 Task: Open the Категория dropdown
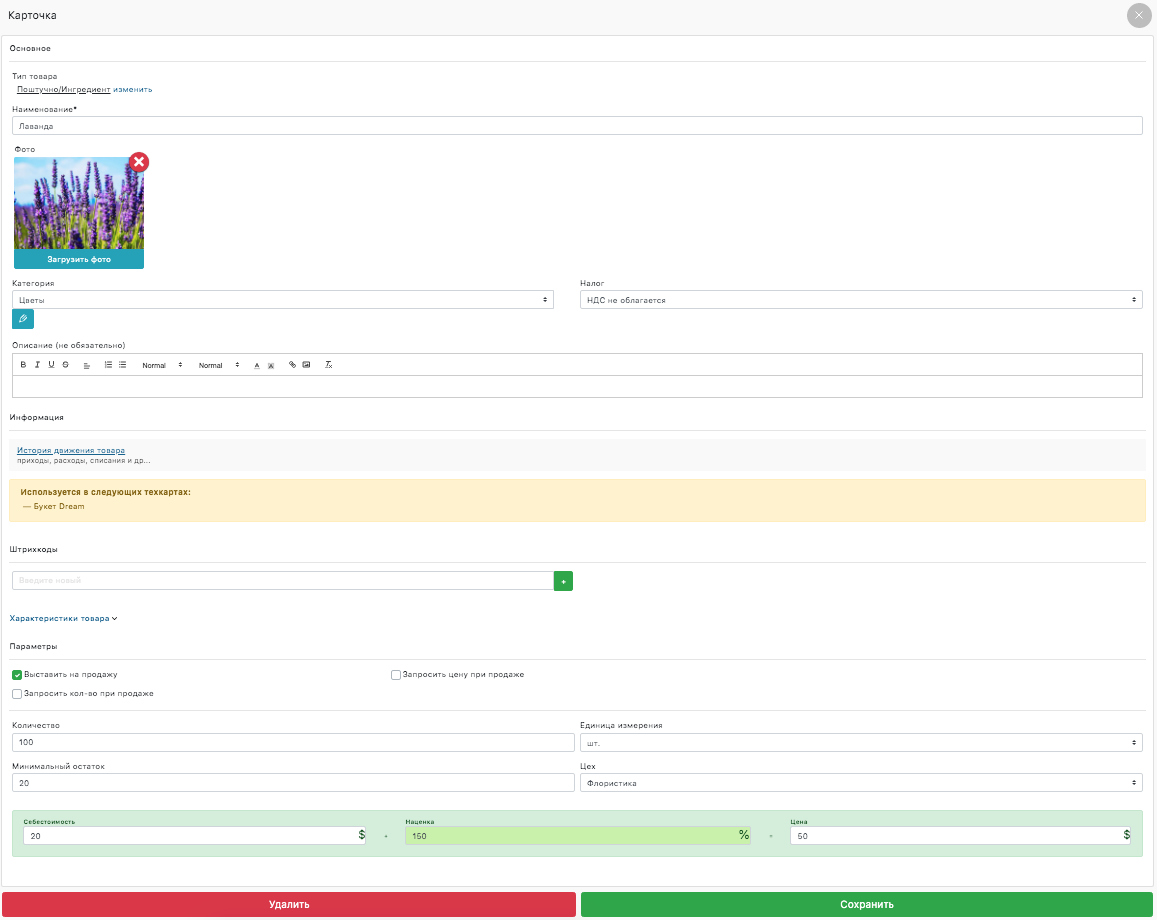(x=282, y=300)
